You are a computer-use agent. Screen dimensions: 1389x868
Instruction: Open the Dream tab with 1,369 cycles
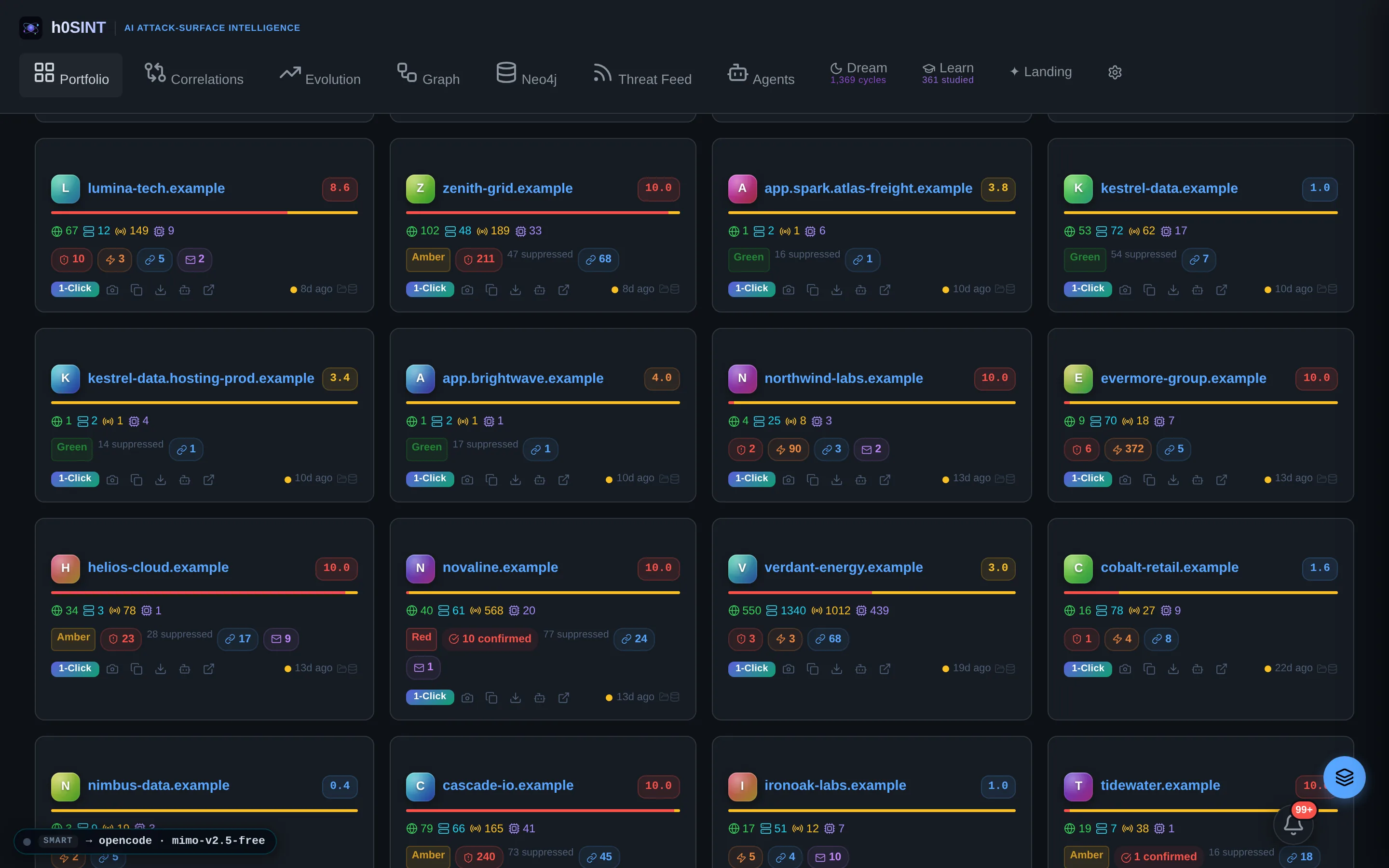click(x=858, y=73)
